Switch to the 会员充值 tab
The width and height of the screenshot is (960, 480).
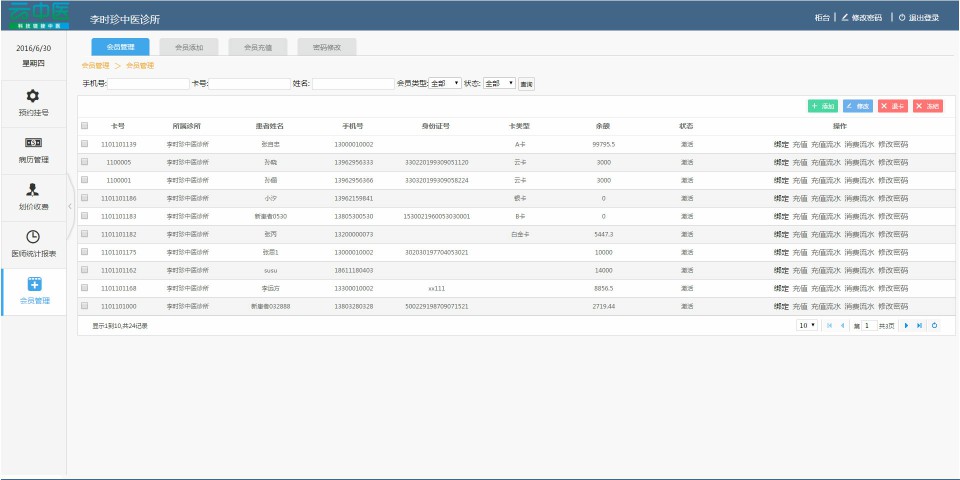[x=257, y=47]
